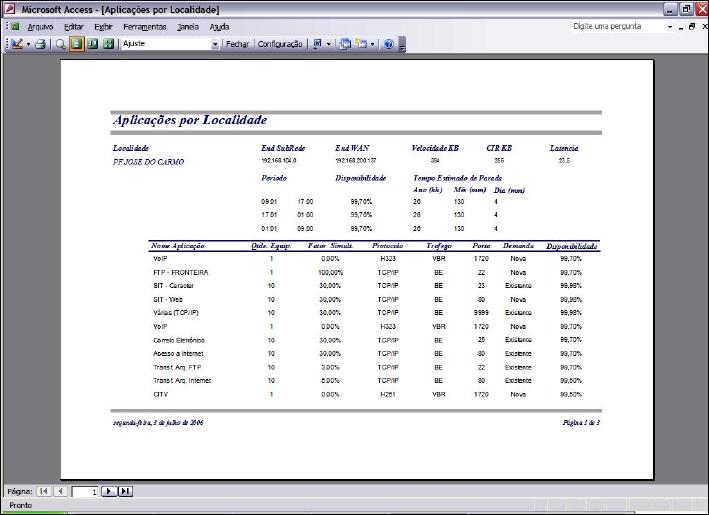Click the 100,00% Fator Simult. value
The height and width of the screenshot is (515, 709).
(x=331, y=272)
